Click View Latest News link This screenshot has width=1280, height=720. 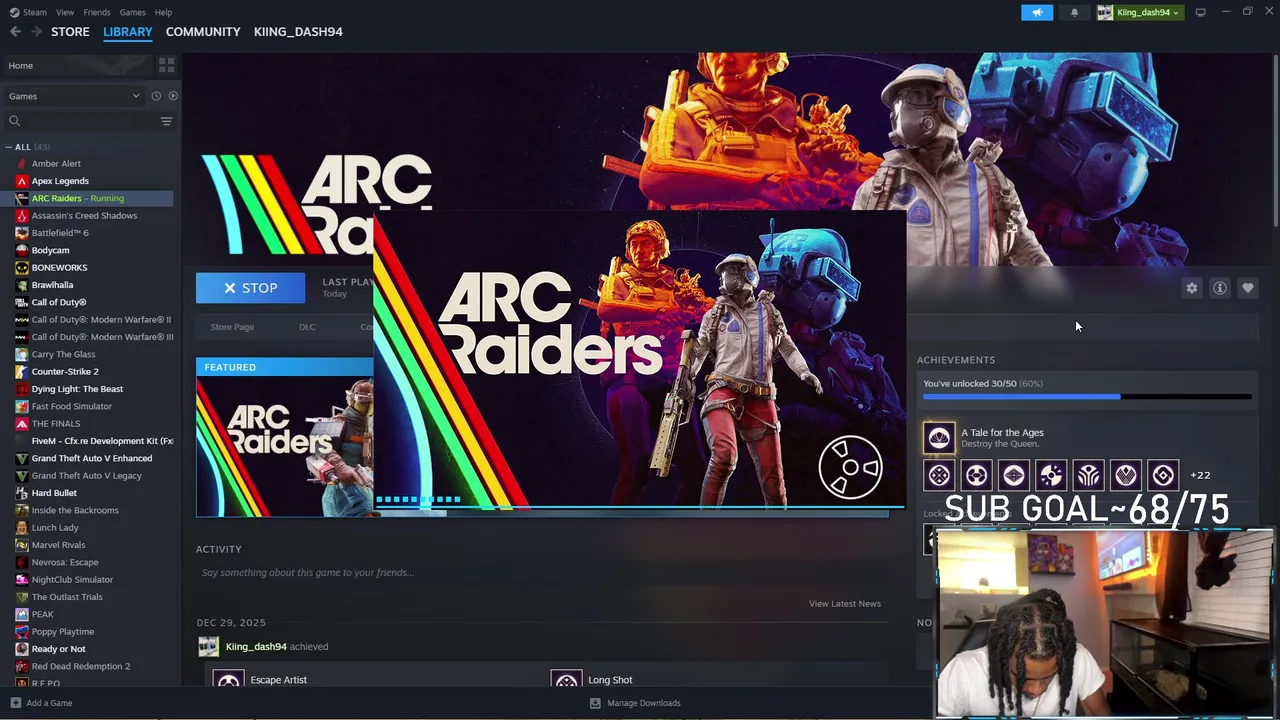tap(845, 604)
